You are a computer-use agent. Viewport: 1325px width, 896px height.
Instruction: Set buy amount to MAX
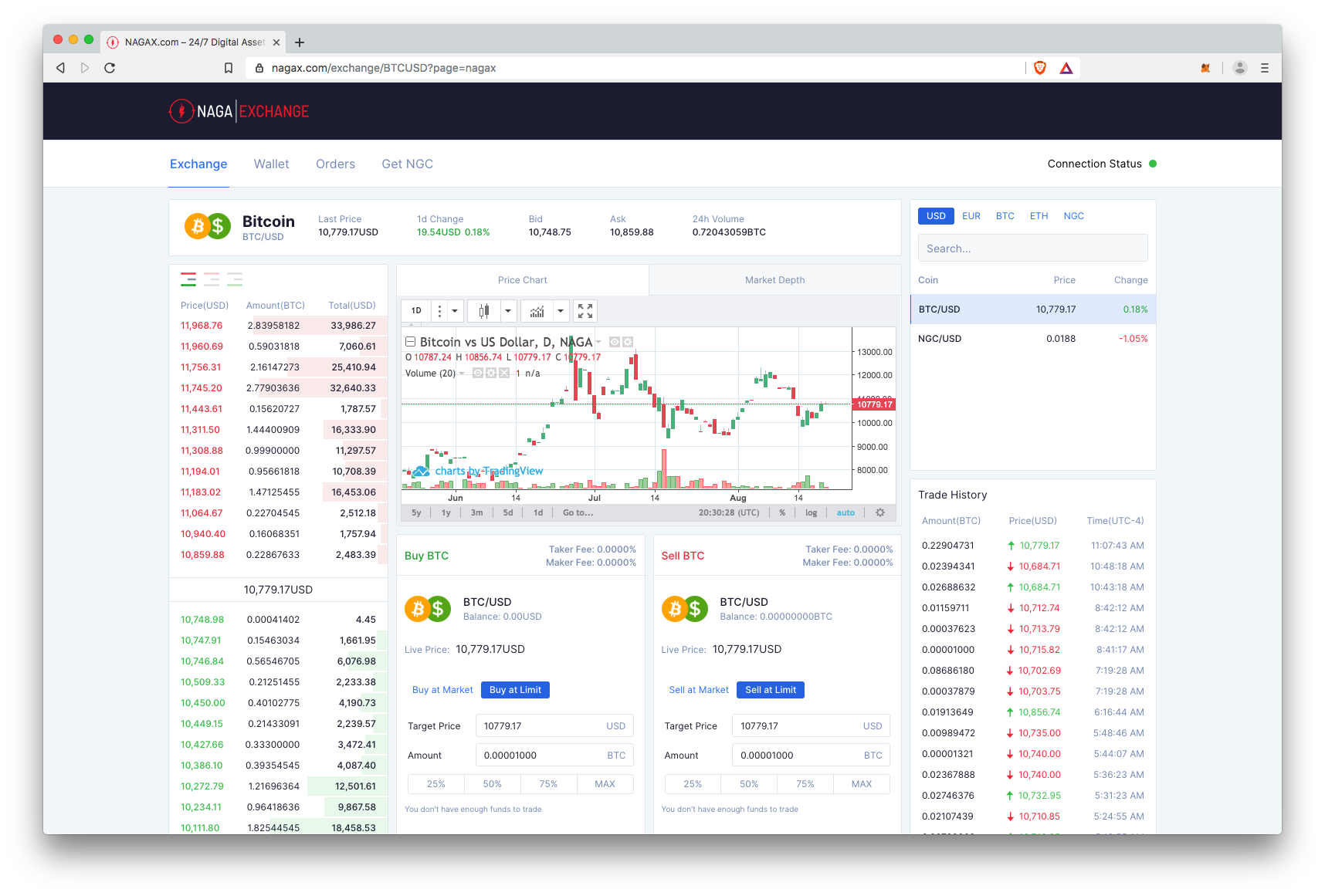pos(605,784)
